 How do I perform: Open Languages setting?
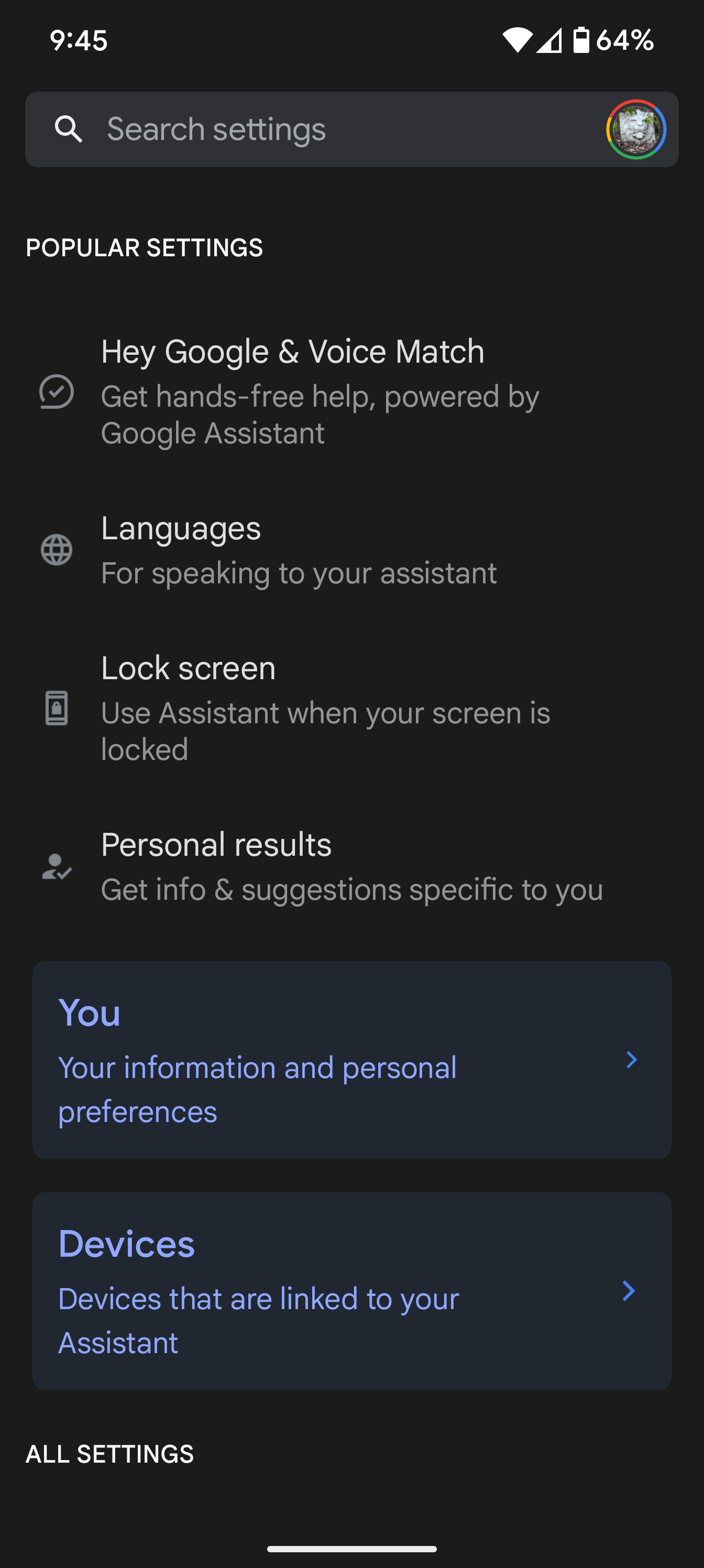coord(351,550)
